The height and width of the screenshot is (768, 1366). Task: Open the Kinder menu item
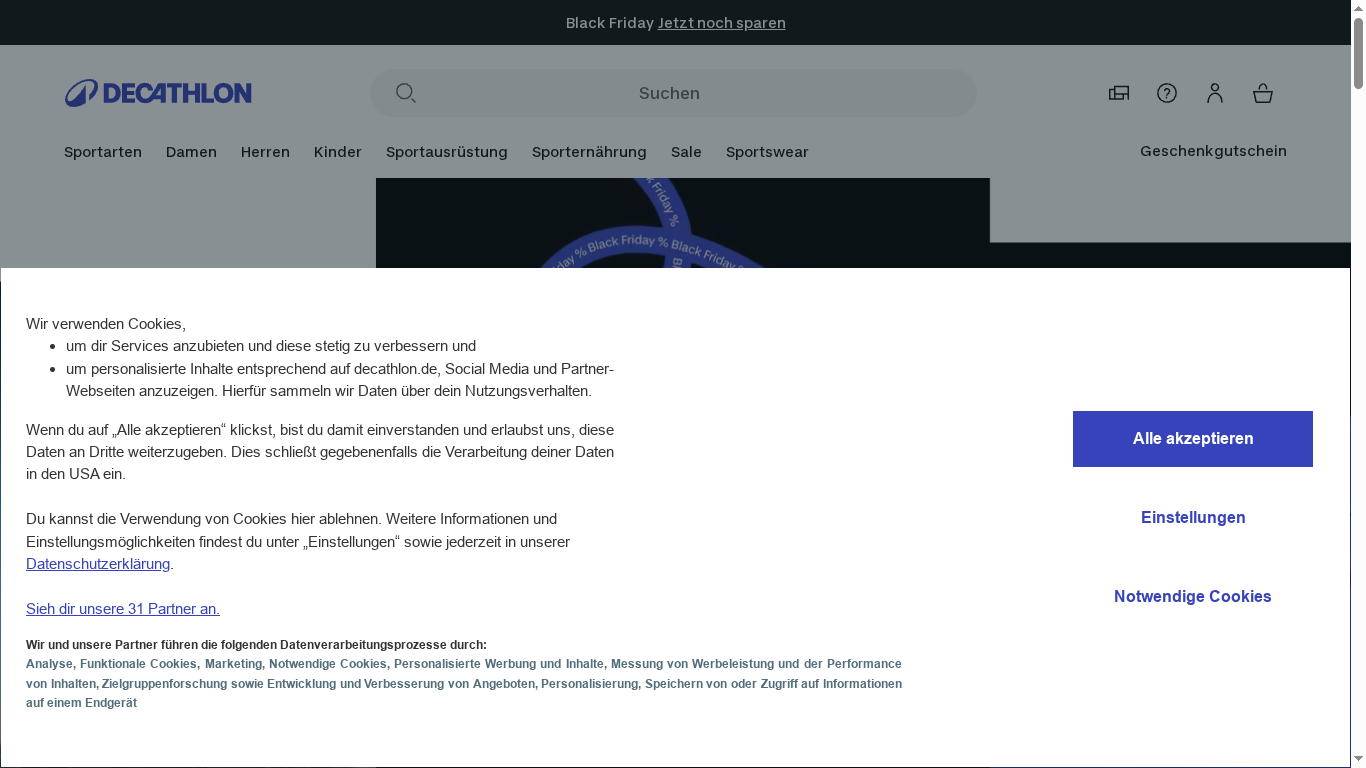point(337,152)
